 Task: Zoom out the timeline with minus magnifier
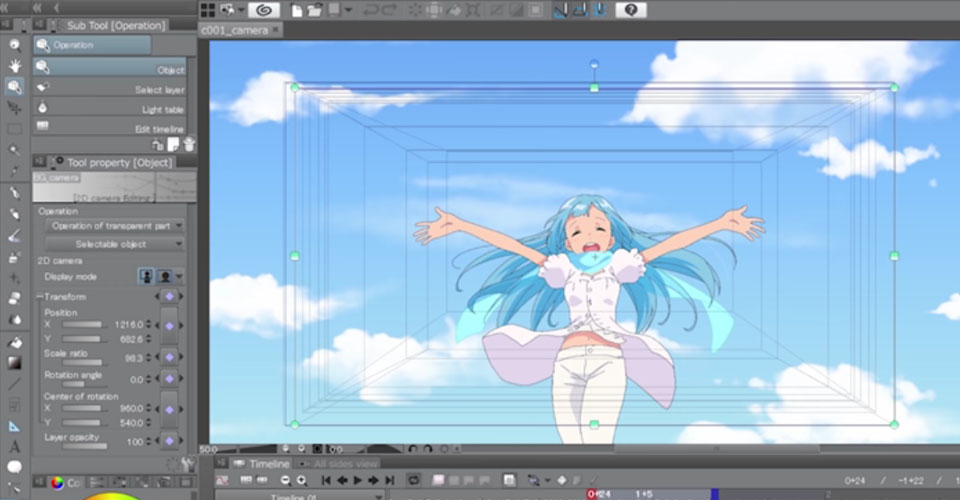286,480
